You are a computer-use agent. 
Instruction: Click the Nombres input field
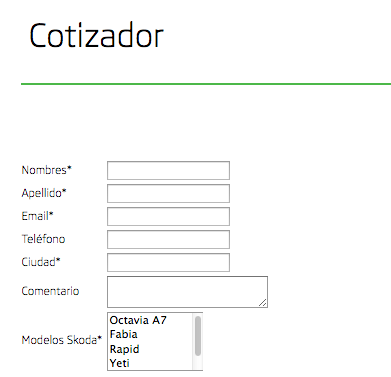[x=168, y=170]
